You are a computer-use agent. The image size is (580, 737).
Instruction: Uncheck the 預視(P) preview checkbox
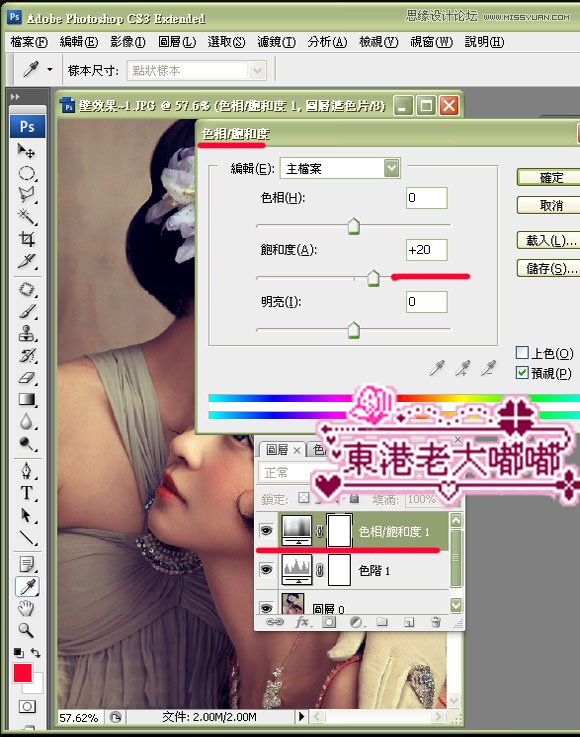[522, 373]
